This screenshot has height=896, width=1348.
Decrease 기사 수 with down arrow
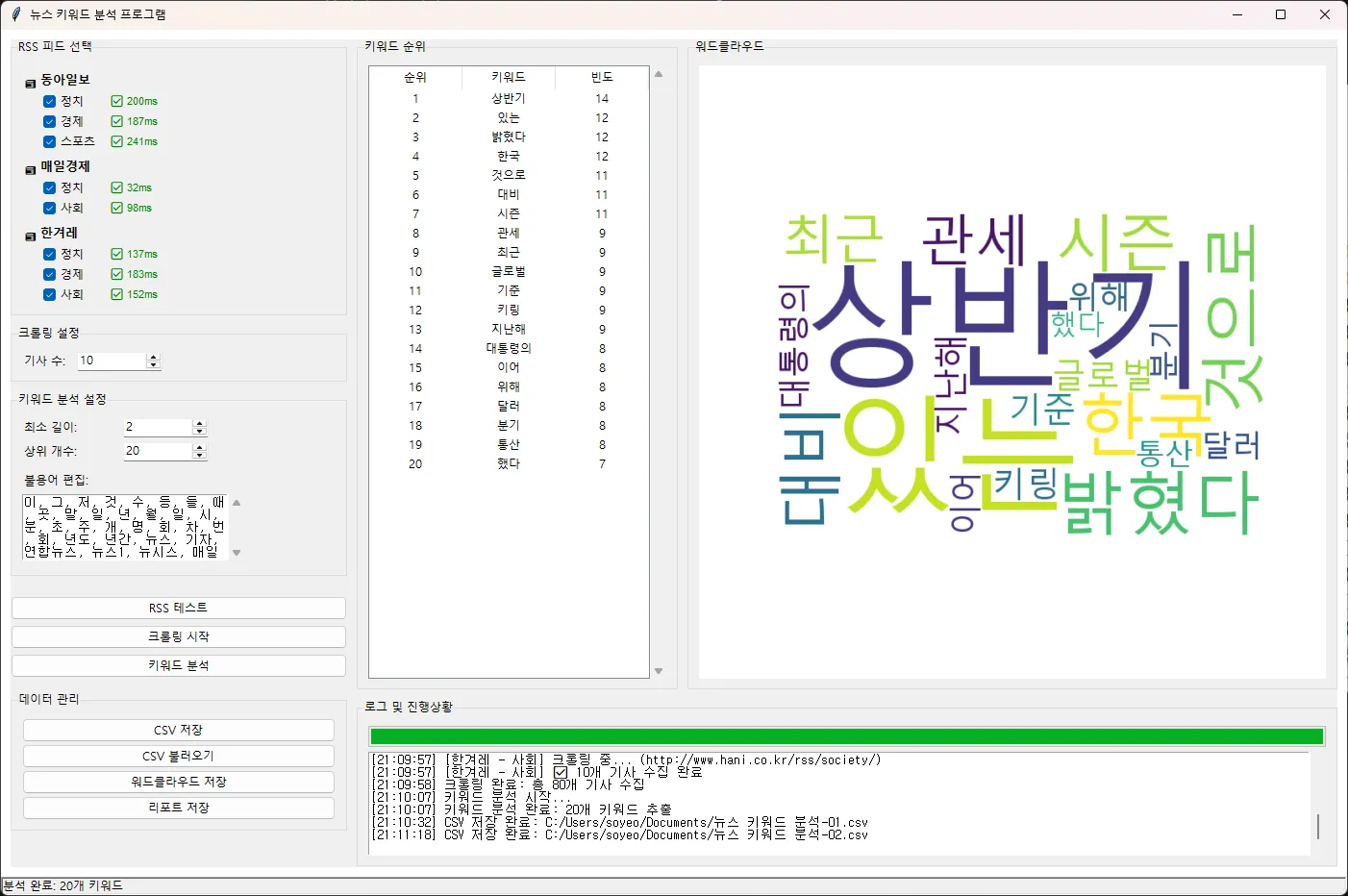coord(153,365)
